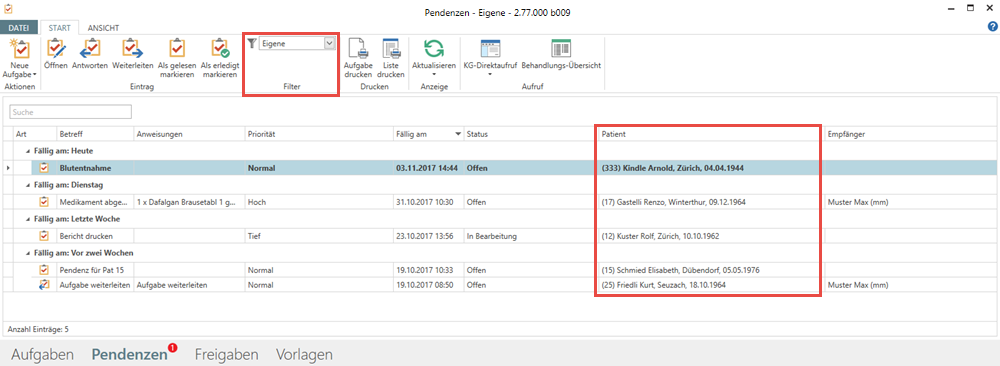Click the app icon in title bar
Screen dimensions: 1000x366
(8, 10)
